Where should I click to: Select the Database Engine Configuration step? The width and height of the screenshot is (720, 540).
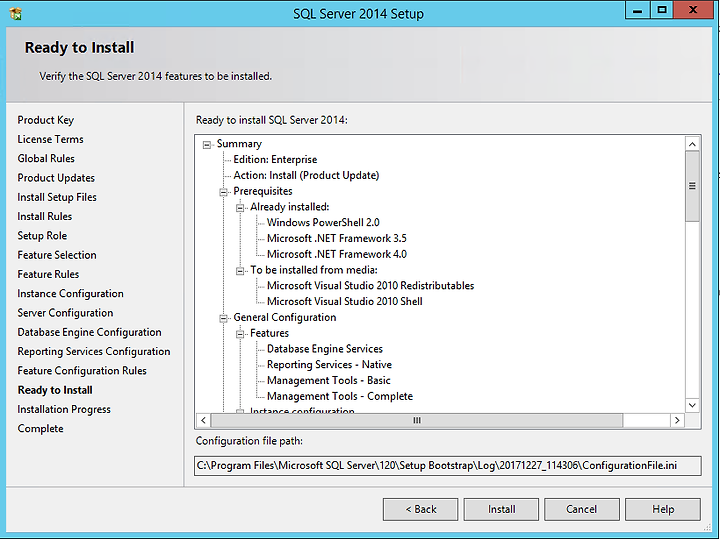pyautogui.click(x=90, y=332)
